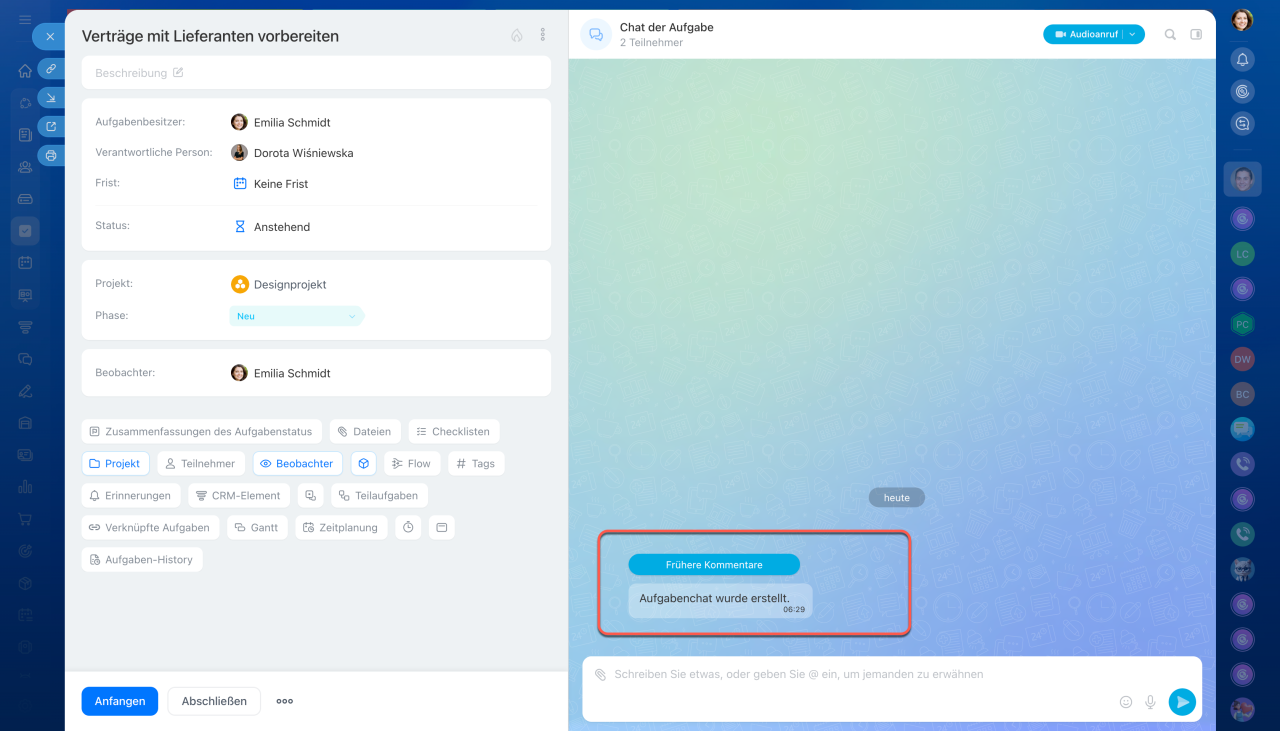Image resolution: width=1280 pixels, height=731 pixels.
Task: Open notifications bell in right sidebar
Action: pos(1242,60)
